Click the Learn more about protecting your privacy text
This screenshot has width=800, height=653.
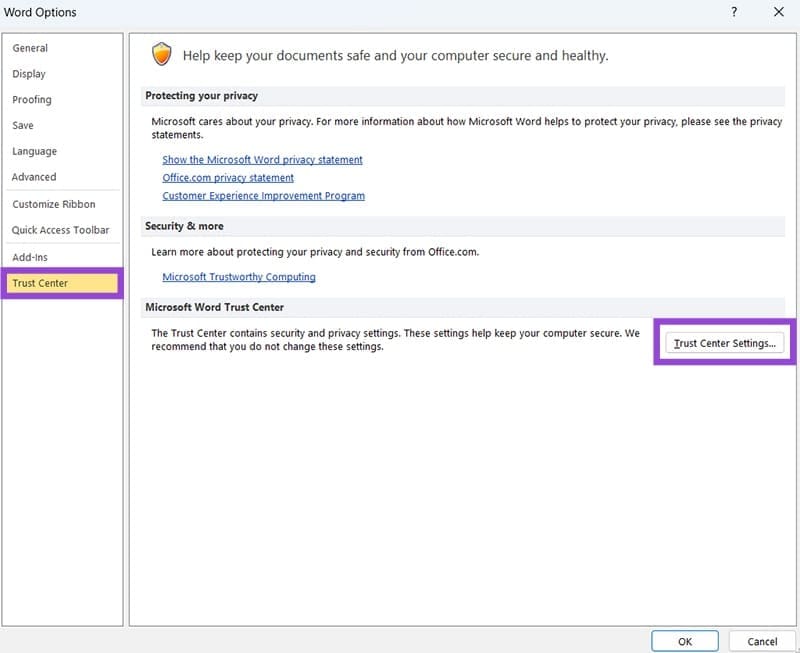[315, 252]
